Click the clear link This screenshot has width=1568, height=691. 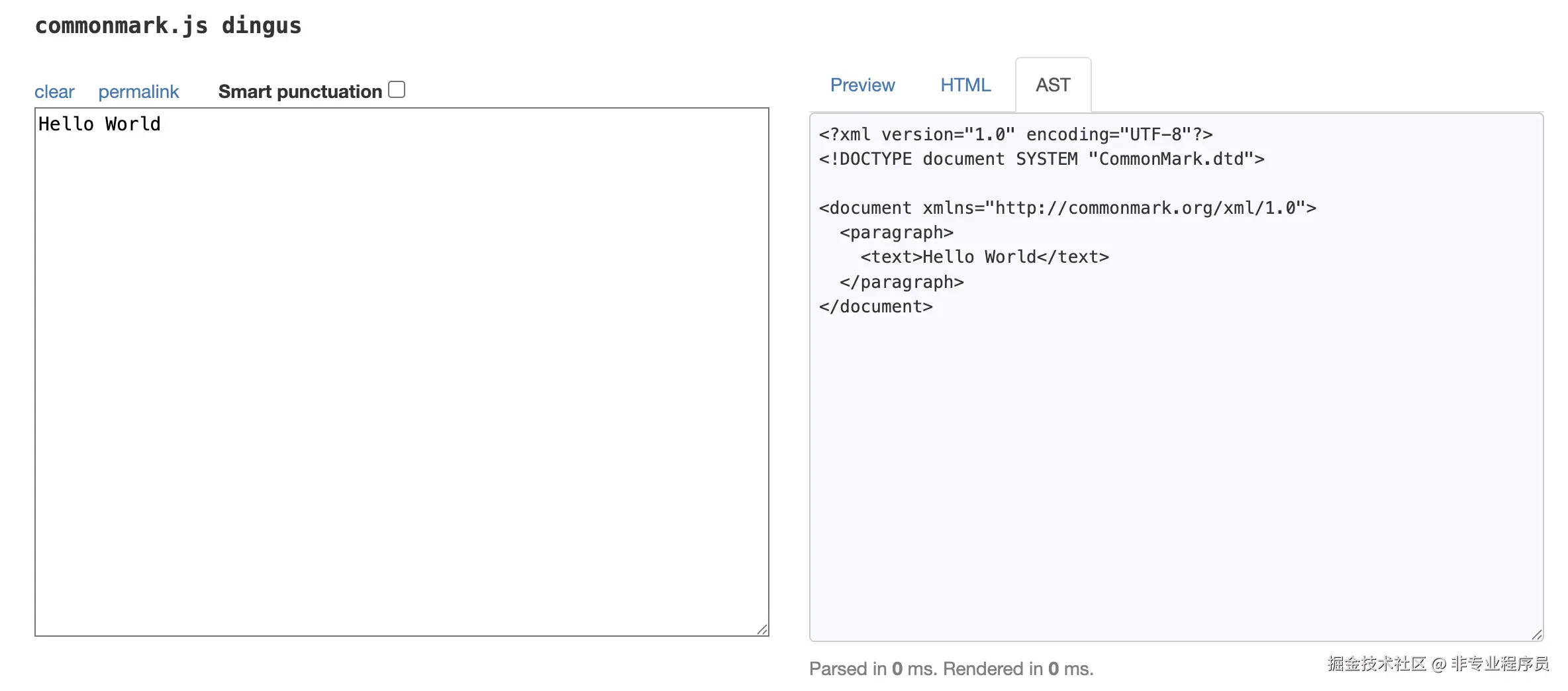point(54,92)
